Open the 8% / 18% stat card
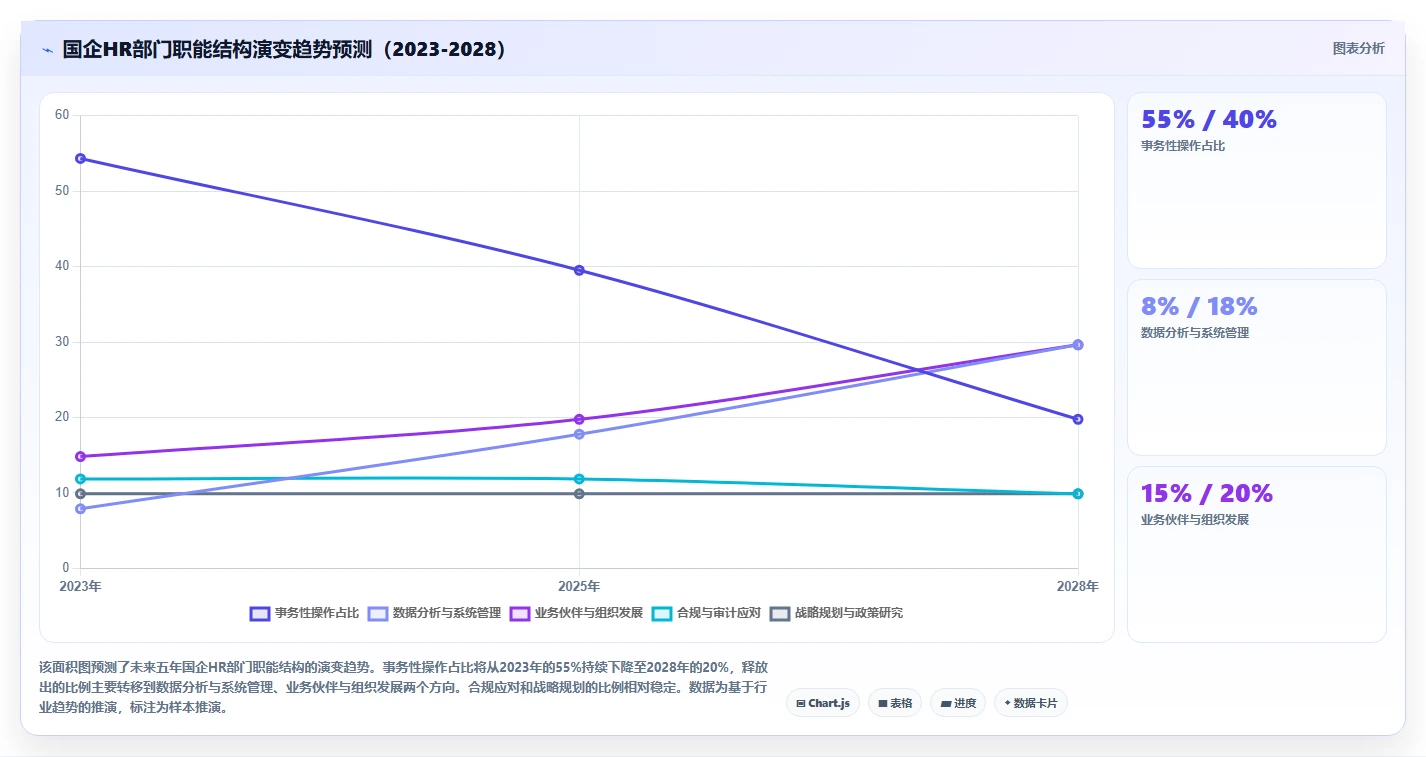Viewport: 1426px width, 757px height. click(1257, 368)
